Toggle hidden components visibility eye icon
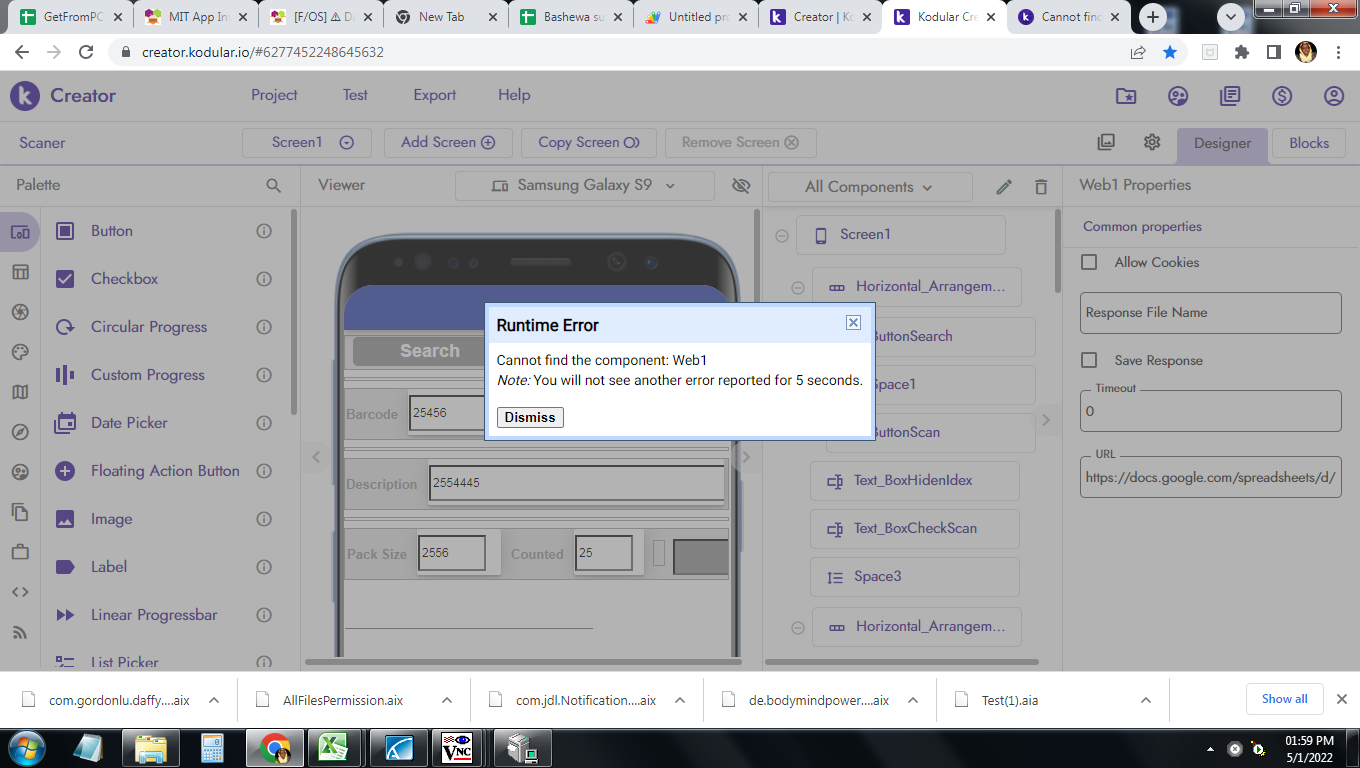The image size is (1360, 768). [740, 186]
